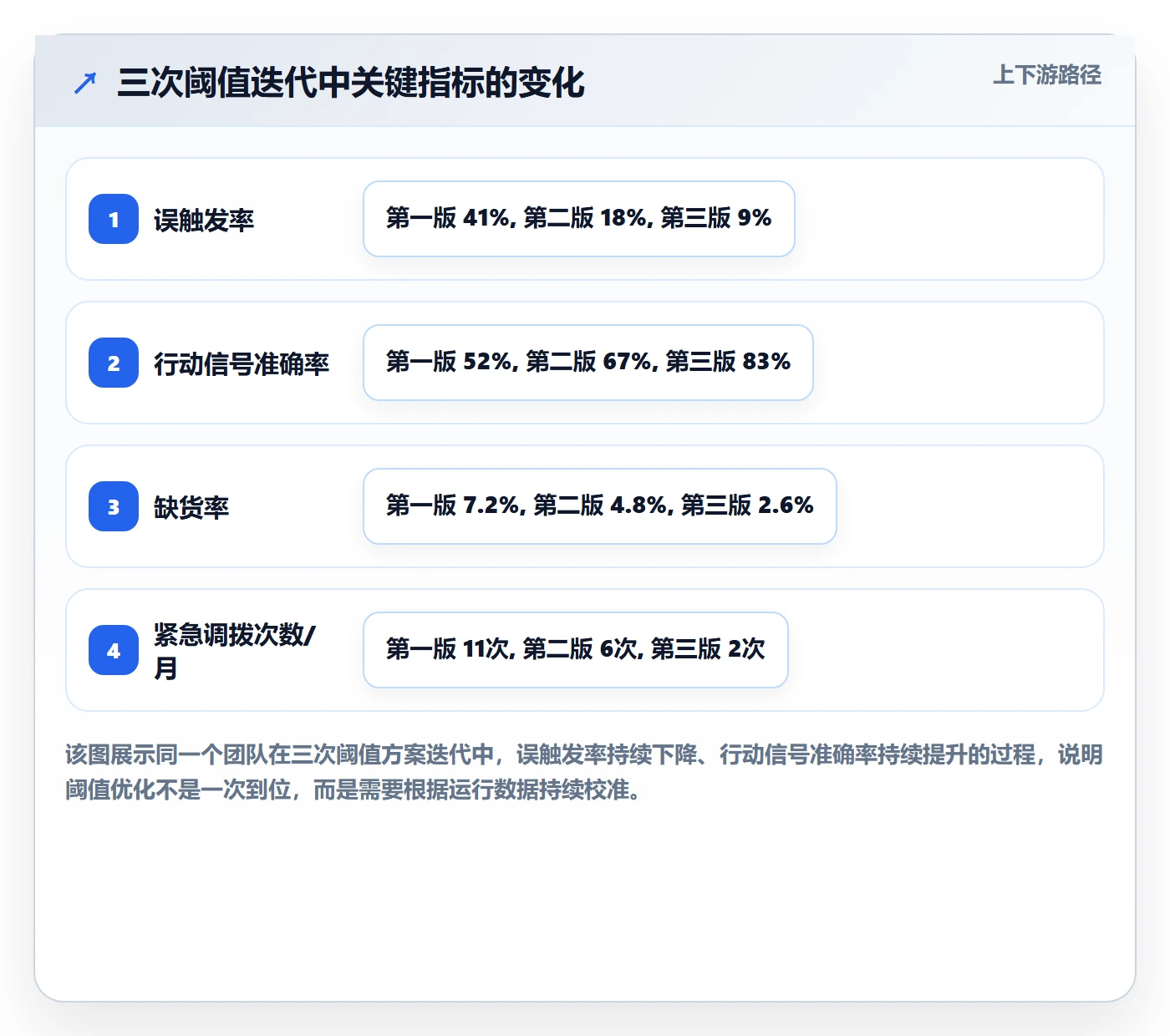1170x1036 pixels.
Task: Open the 上下游路径 link
Action: [1047, 75]
